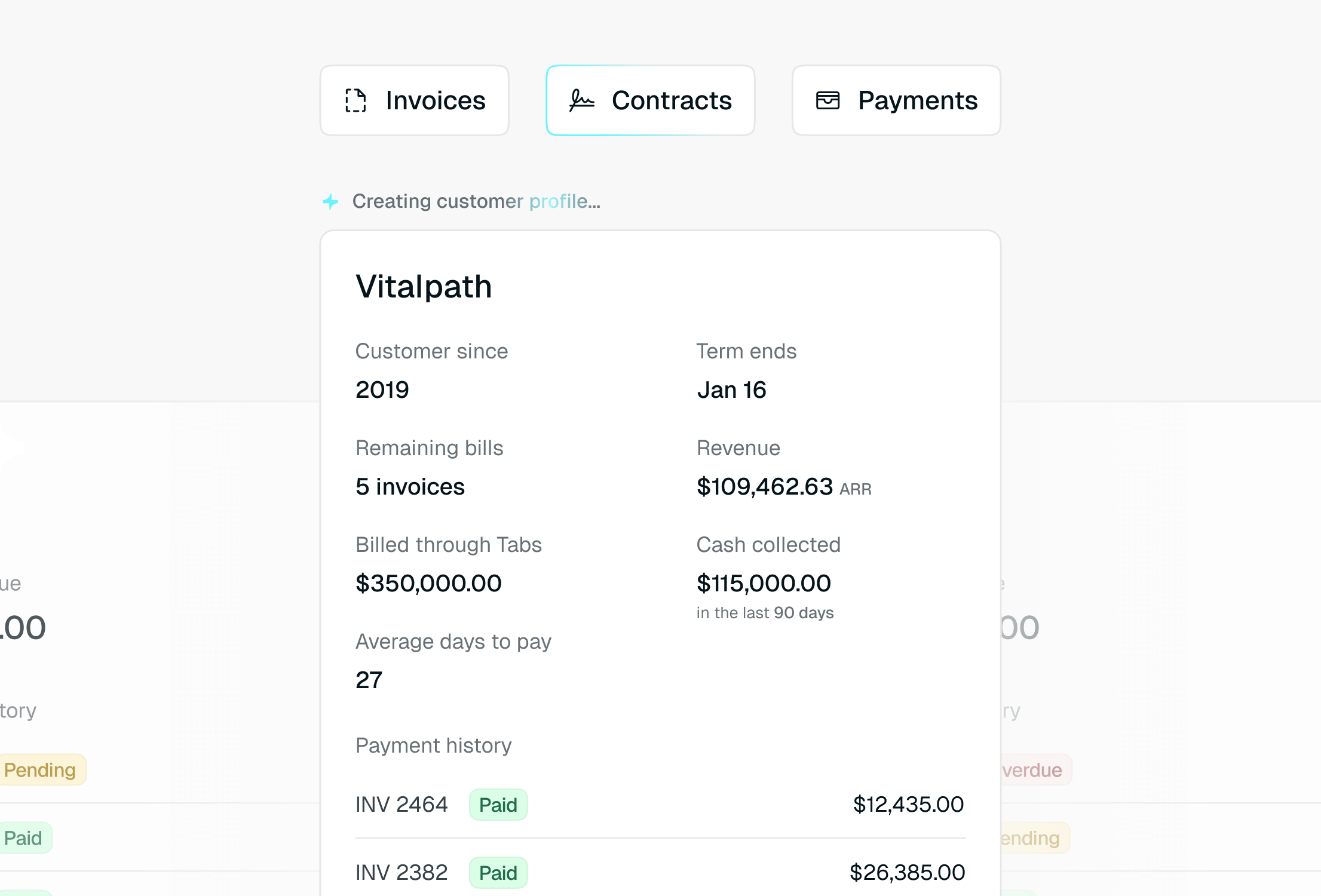
Task: Click the Overdue badge on right card
Action: 1035,770
